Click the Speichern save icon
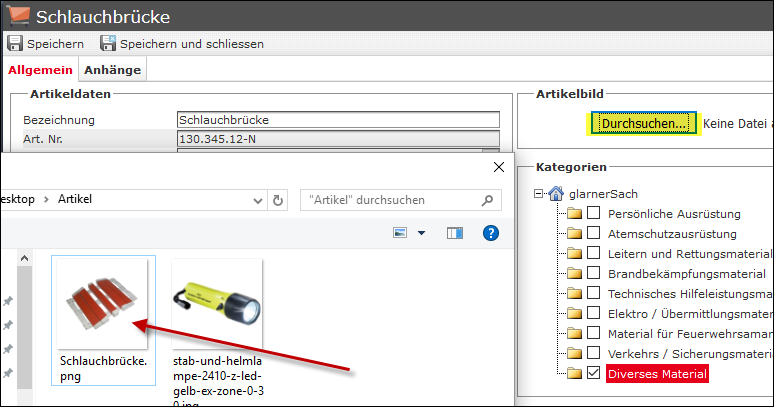This screenshot has height=407, width=774. point(15,43)
